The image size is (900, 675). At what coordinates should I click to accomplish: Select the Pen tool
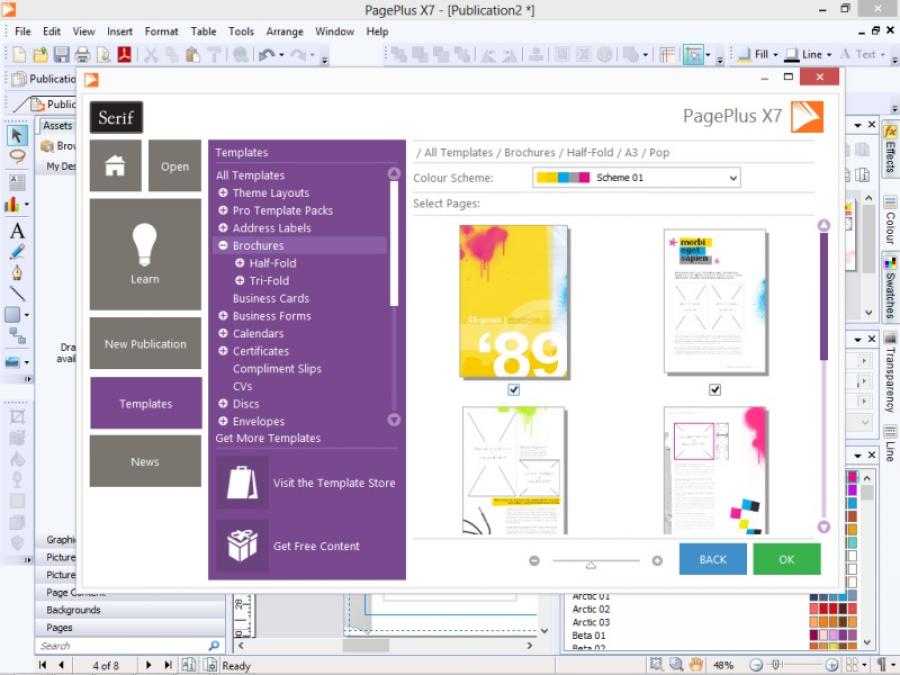click(x=17, y=273)
